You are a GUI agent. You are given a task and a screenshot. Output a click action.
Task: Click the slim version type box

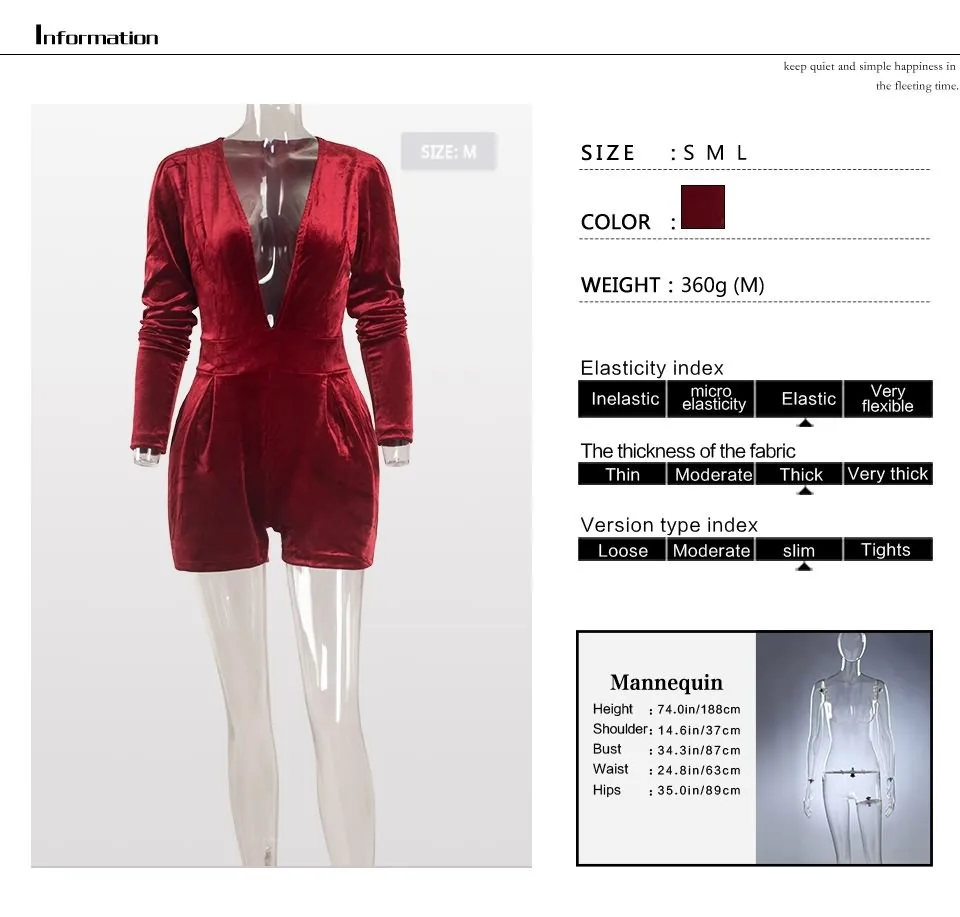(x=800, y=549)
